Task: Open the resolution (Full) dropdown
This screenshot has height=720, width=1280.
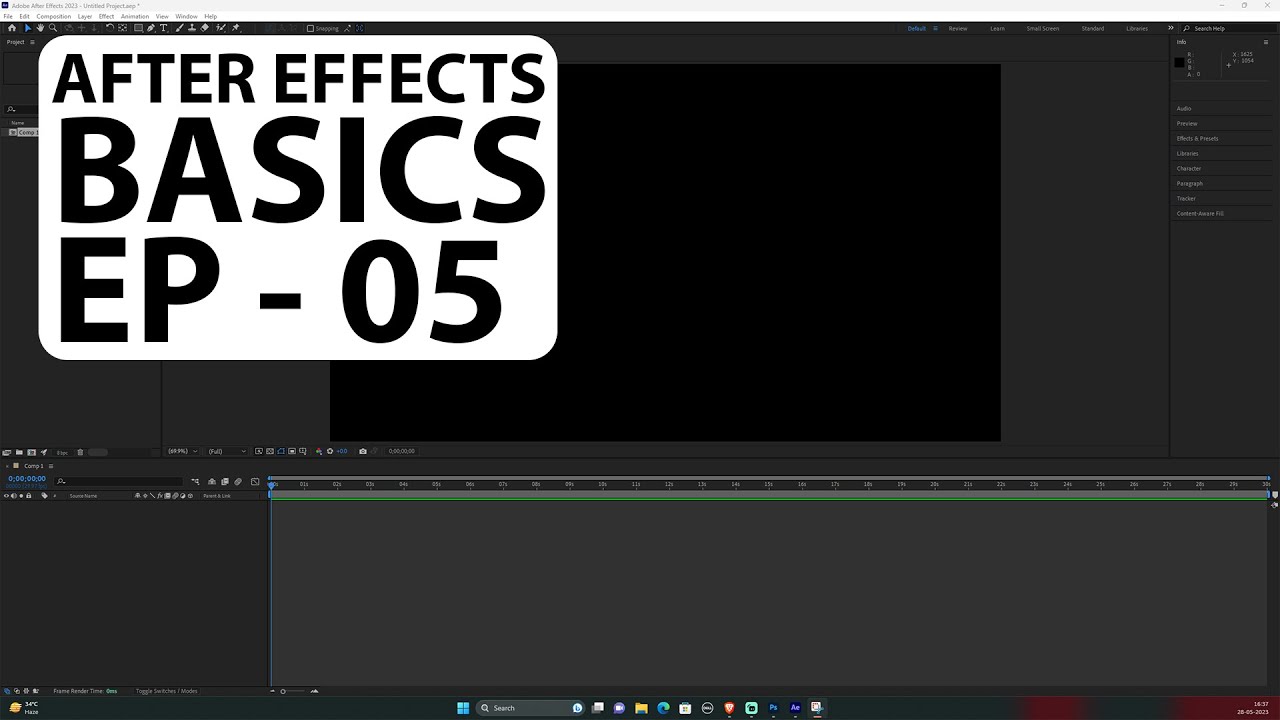Action: click(x=226, y=451)
